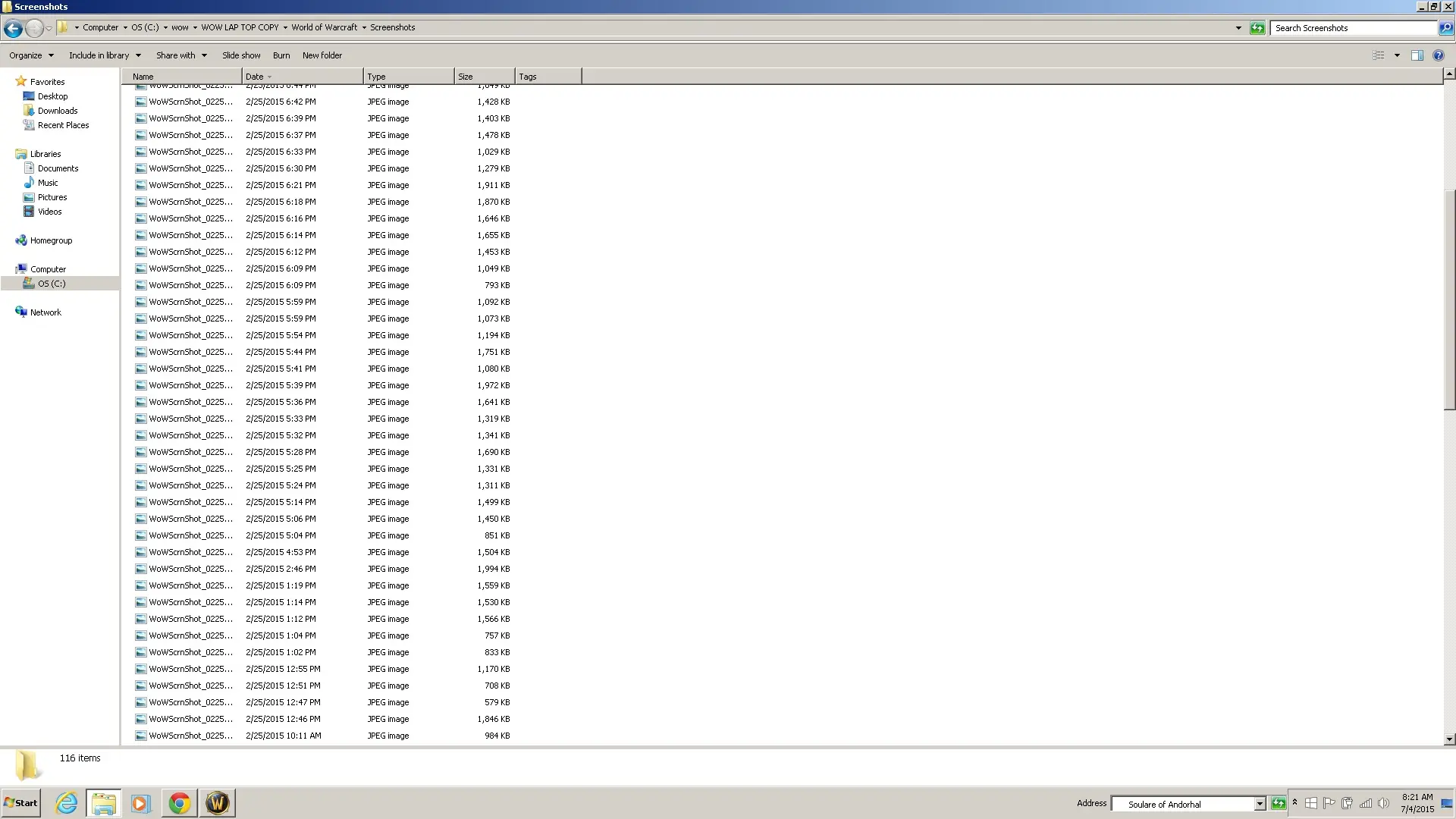Click the Change your view icon
The image size is (1456, 819).
coord(1379,55)
